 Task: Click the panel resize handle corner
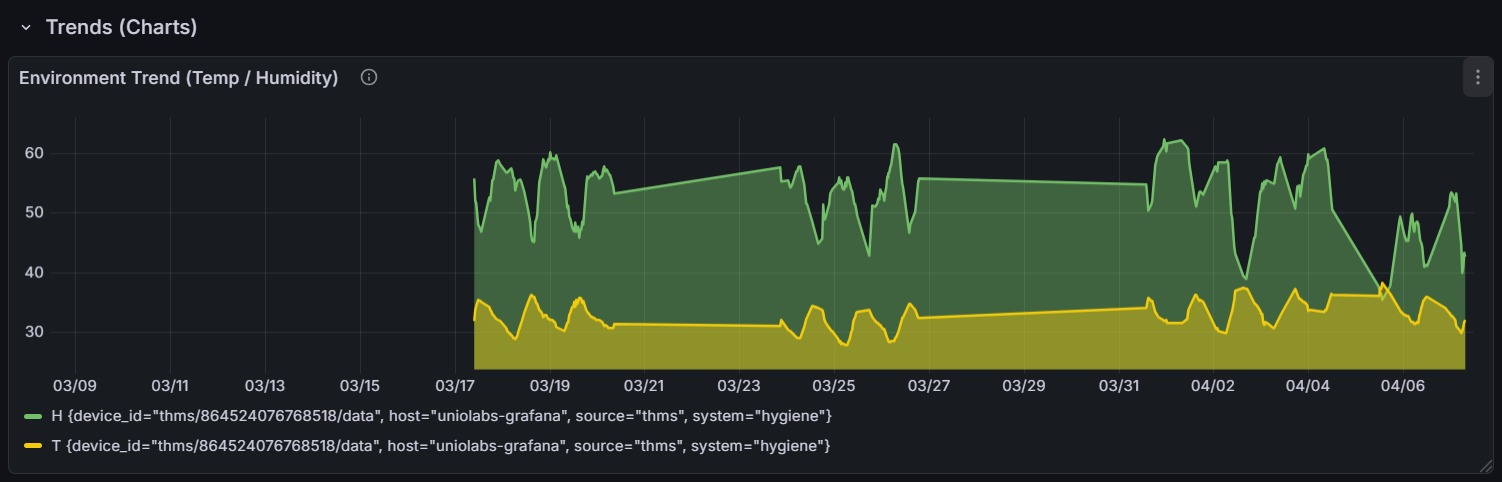tap(1486, 466)
